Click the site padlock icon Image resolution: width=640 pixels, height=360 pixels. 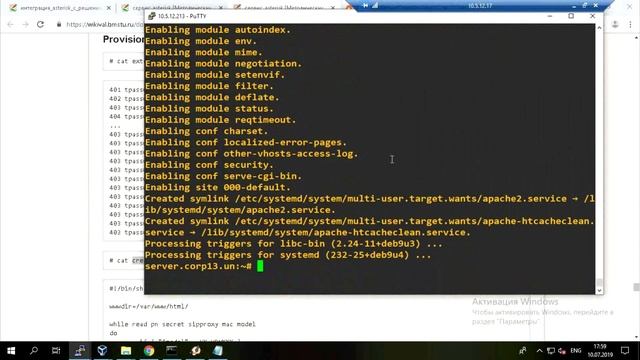(x=59, y=24)
